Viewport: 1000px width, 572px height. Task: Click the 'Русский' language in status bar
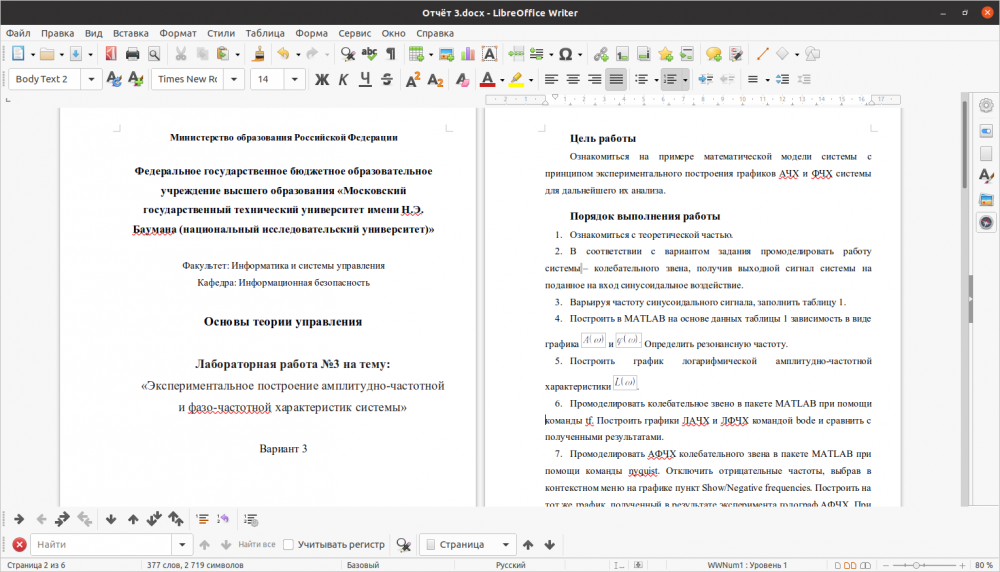point(512,565)
